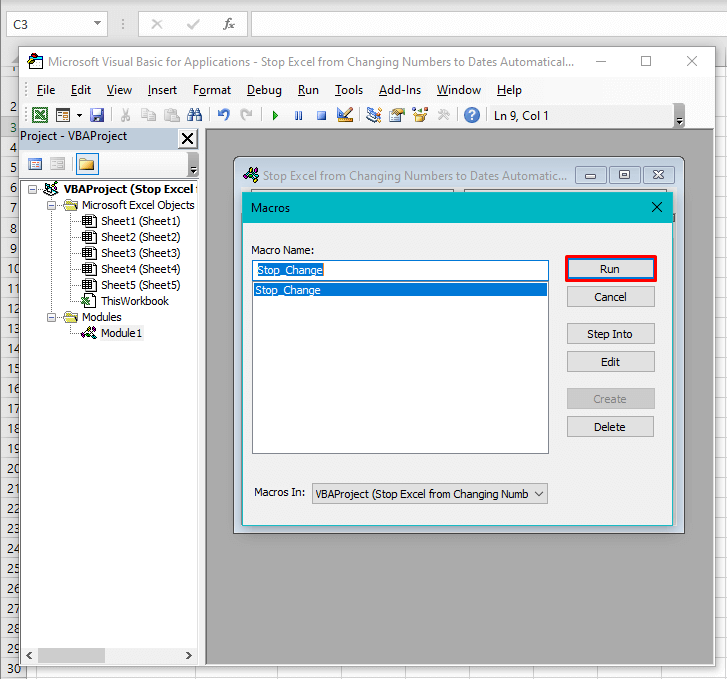Click the Project pane horizontal scrollbar right arrow

click(189, 655)
